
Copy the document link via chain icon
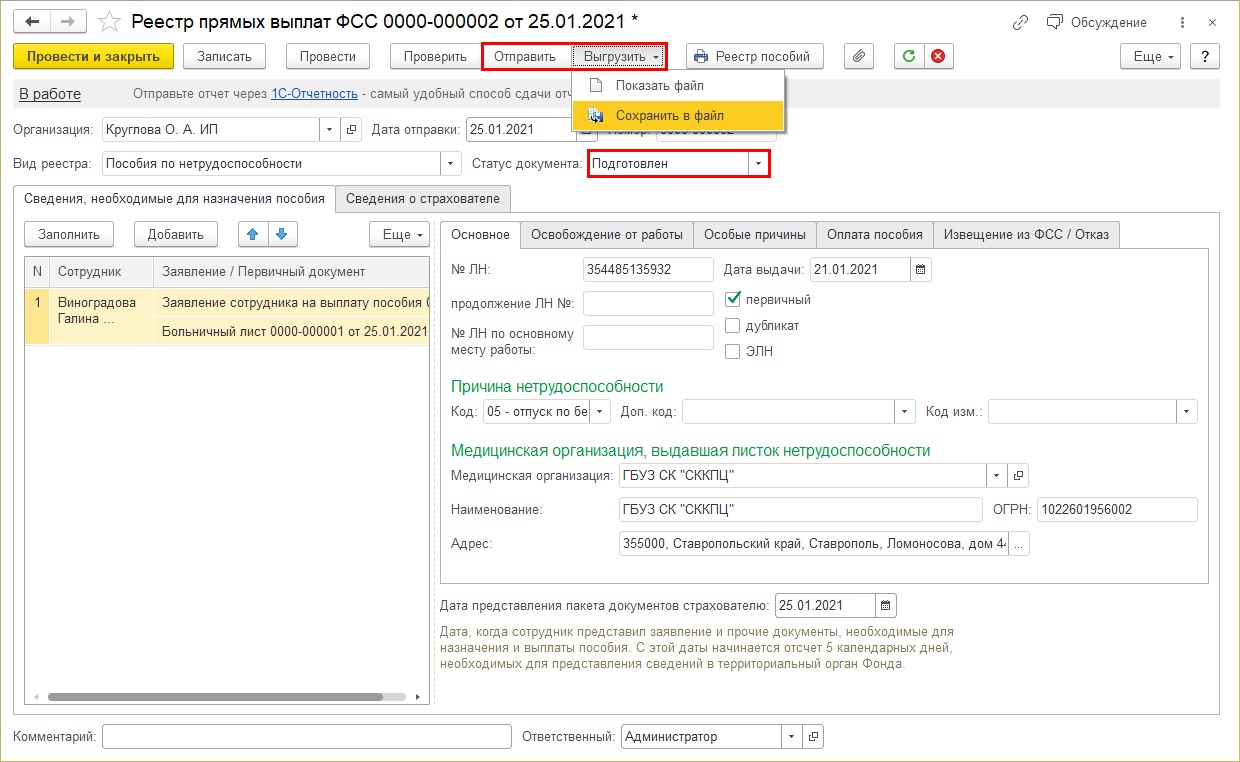(x=1020, y=22)
